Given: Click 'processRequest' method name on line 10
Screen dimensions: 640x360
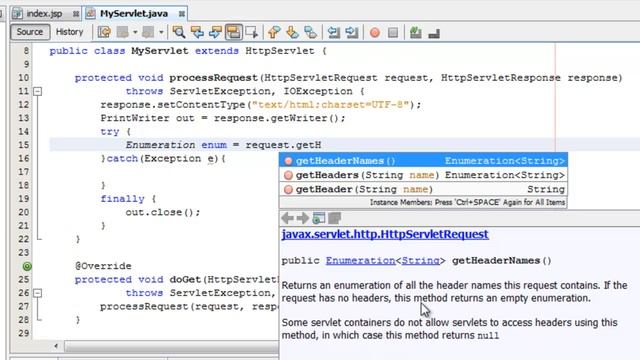Looking at the screenshot, I should (x=213, y=78).
